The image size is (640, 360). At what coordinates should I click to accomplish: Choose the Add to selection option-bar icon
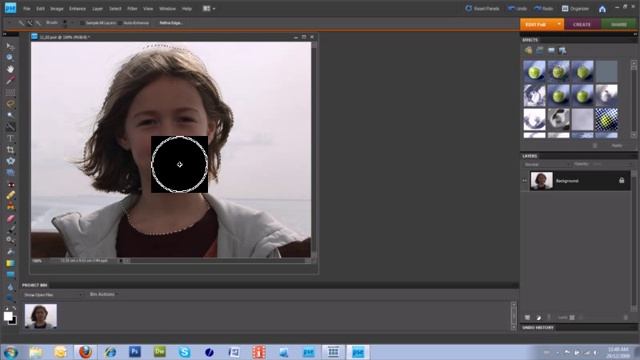[30, 23]
